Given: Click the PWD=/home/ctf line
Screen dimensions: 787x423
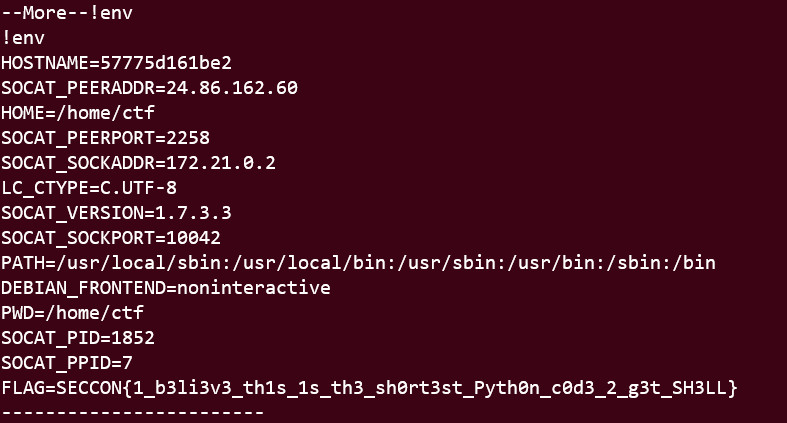Looking at the screenshot, I should tap(73, 313).
